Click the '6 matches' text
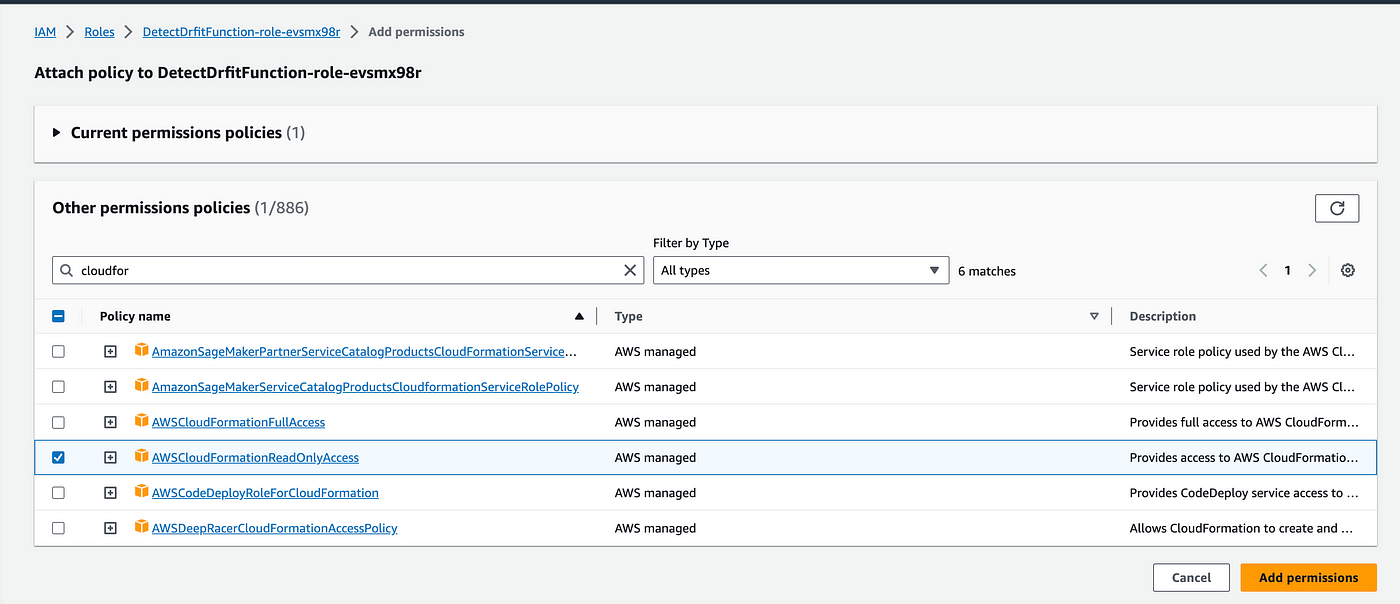The width and height of the screenshot is (1400, 604). (987, 271)
